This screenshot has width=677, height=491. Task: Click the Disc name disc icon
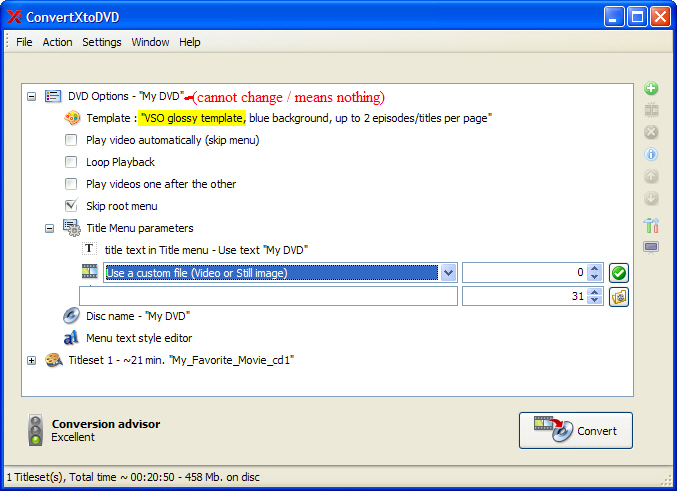click(71, 316)
